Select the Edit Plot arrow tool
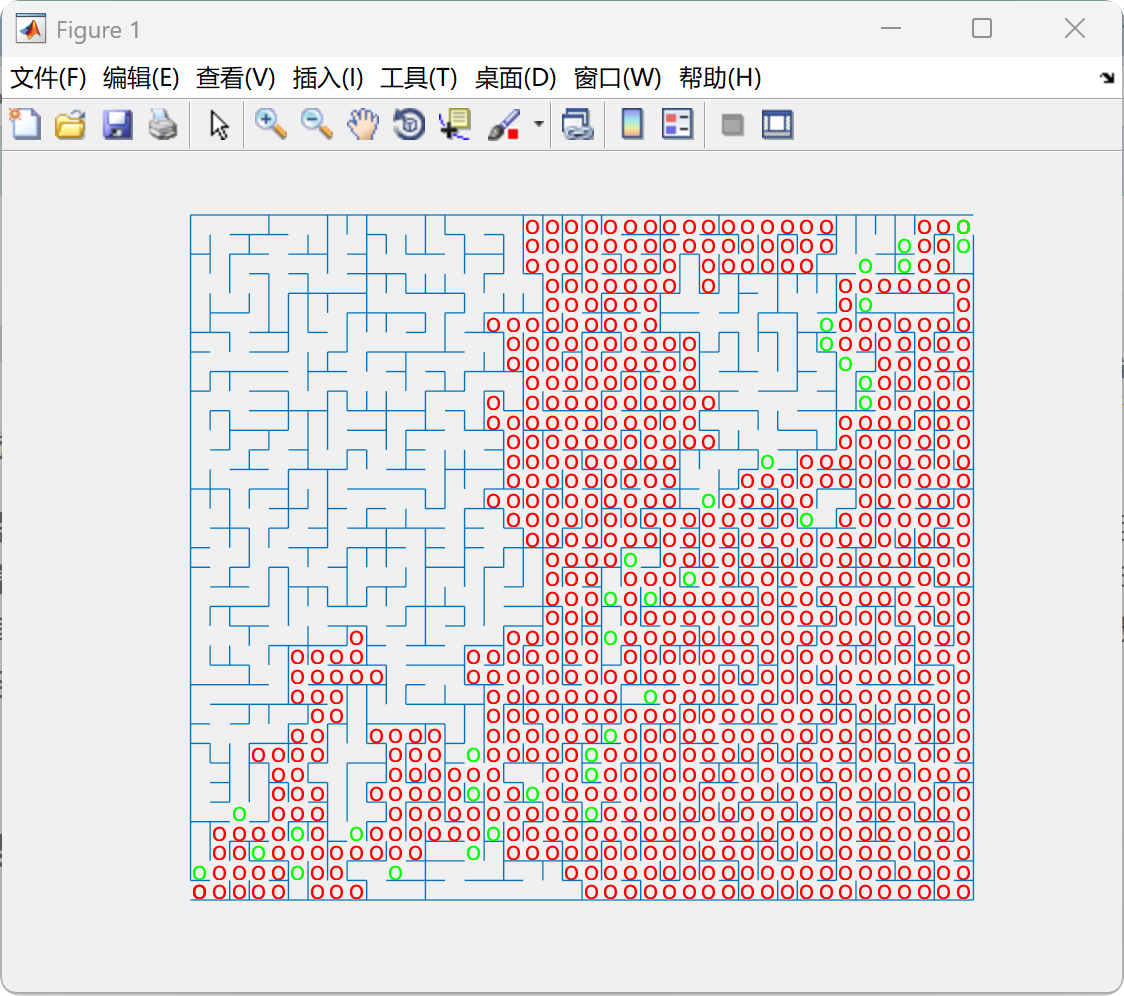The width and height of the screenshot is (1124, 996). (219, 125)
